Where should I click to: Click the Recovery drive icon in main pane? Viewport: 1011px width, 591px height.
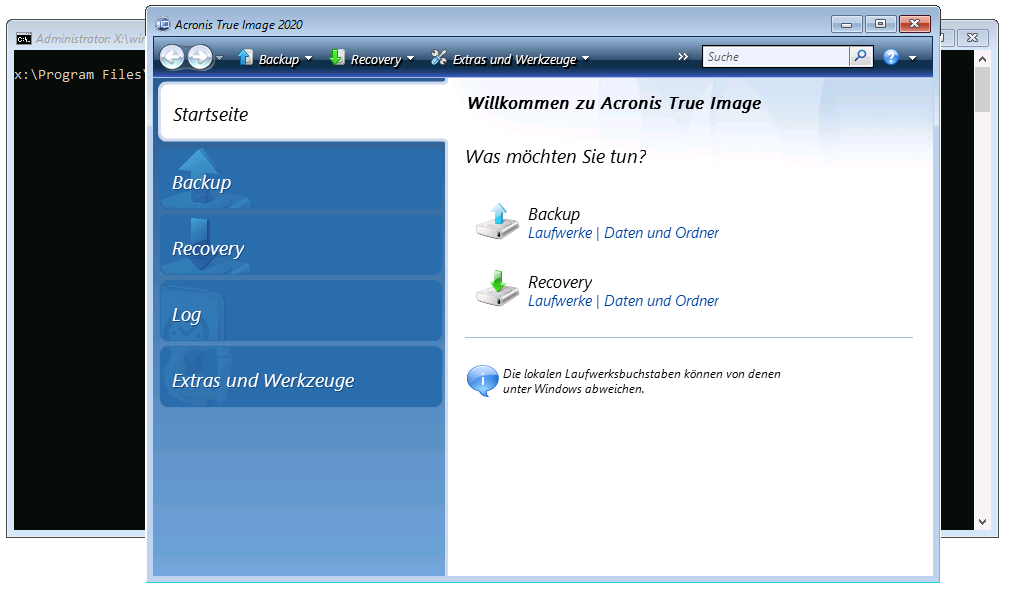pyautogui.click(x=497, y=289)
